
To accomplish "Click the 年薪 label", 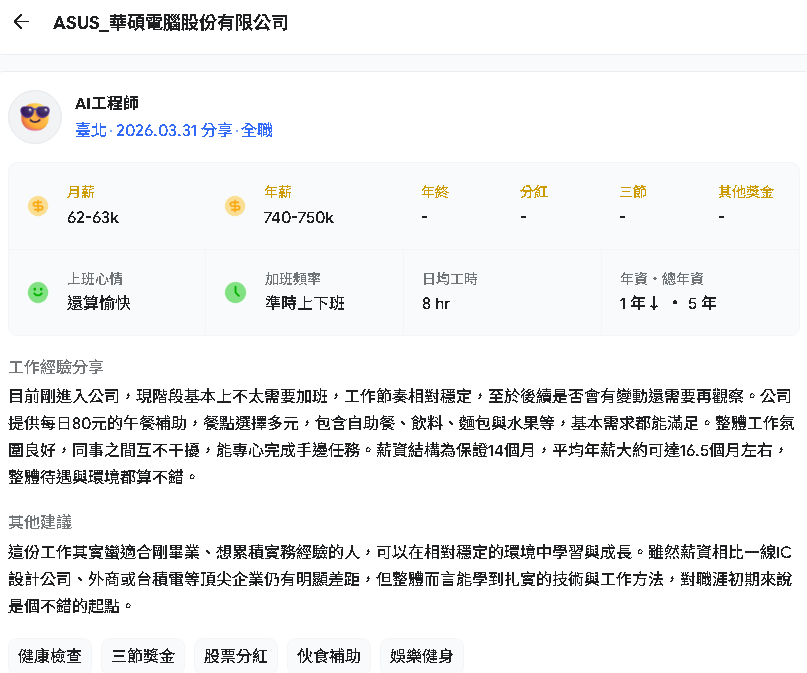I will [278, 192].
